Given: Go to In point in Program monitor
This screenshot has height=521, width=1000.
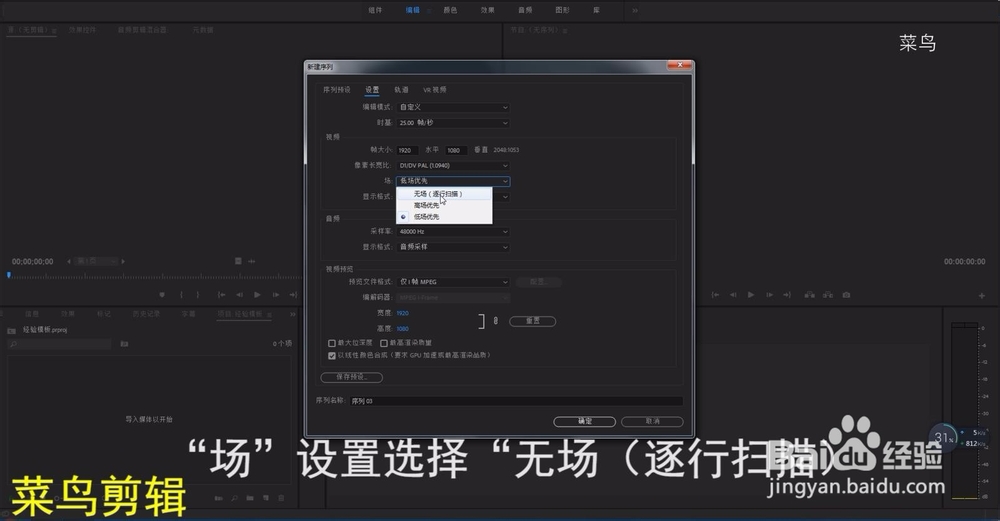Looking at the screenshot, I should click(x=716, y=295).
